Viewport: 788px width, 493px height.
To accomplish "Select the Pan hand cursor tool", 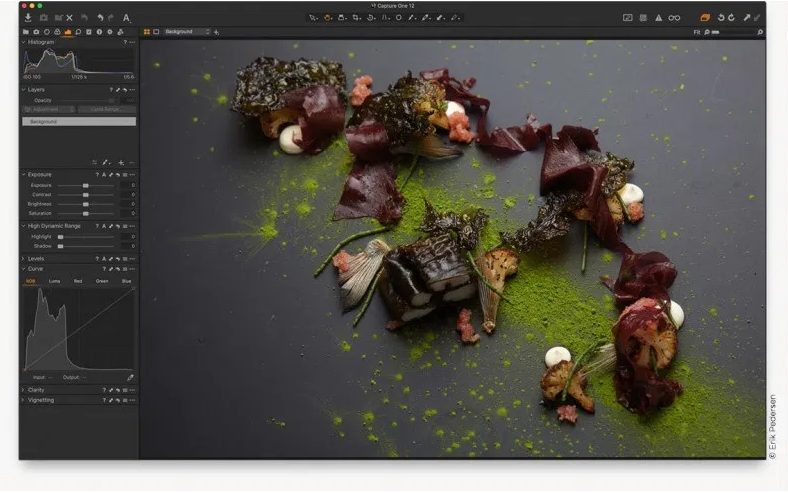I will (328, 17).
